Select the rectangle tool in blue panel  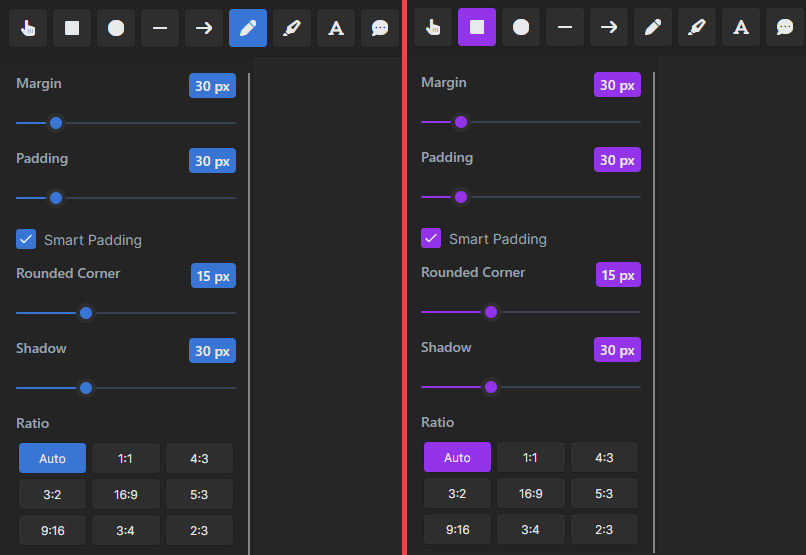coord(72,28)
